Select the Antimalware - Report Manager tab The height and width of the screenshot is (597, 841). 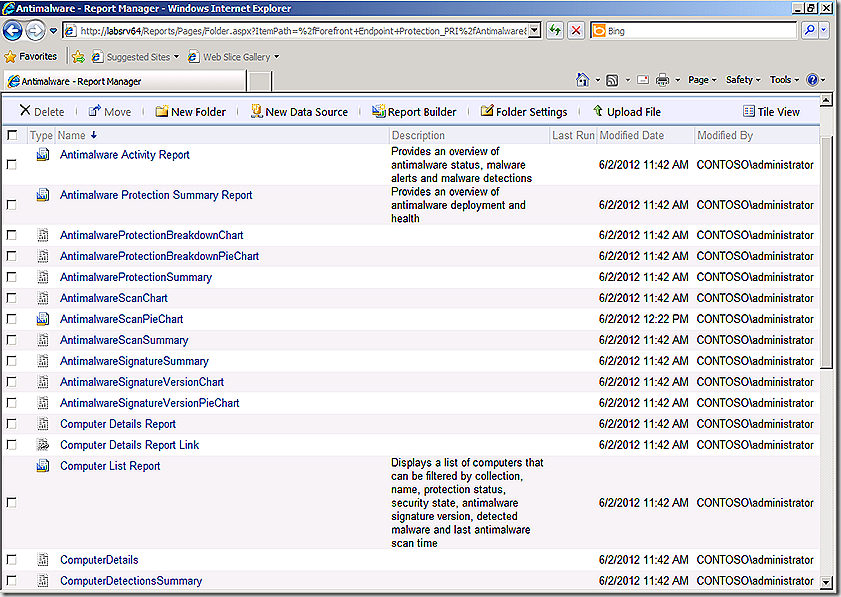[125, 82]
